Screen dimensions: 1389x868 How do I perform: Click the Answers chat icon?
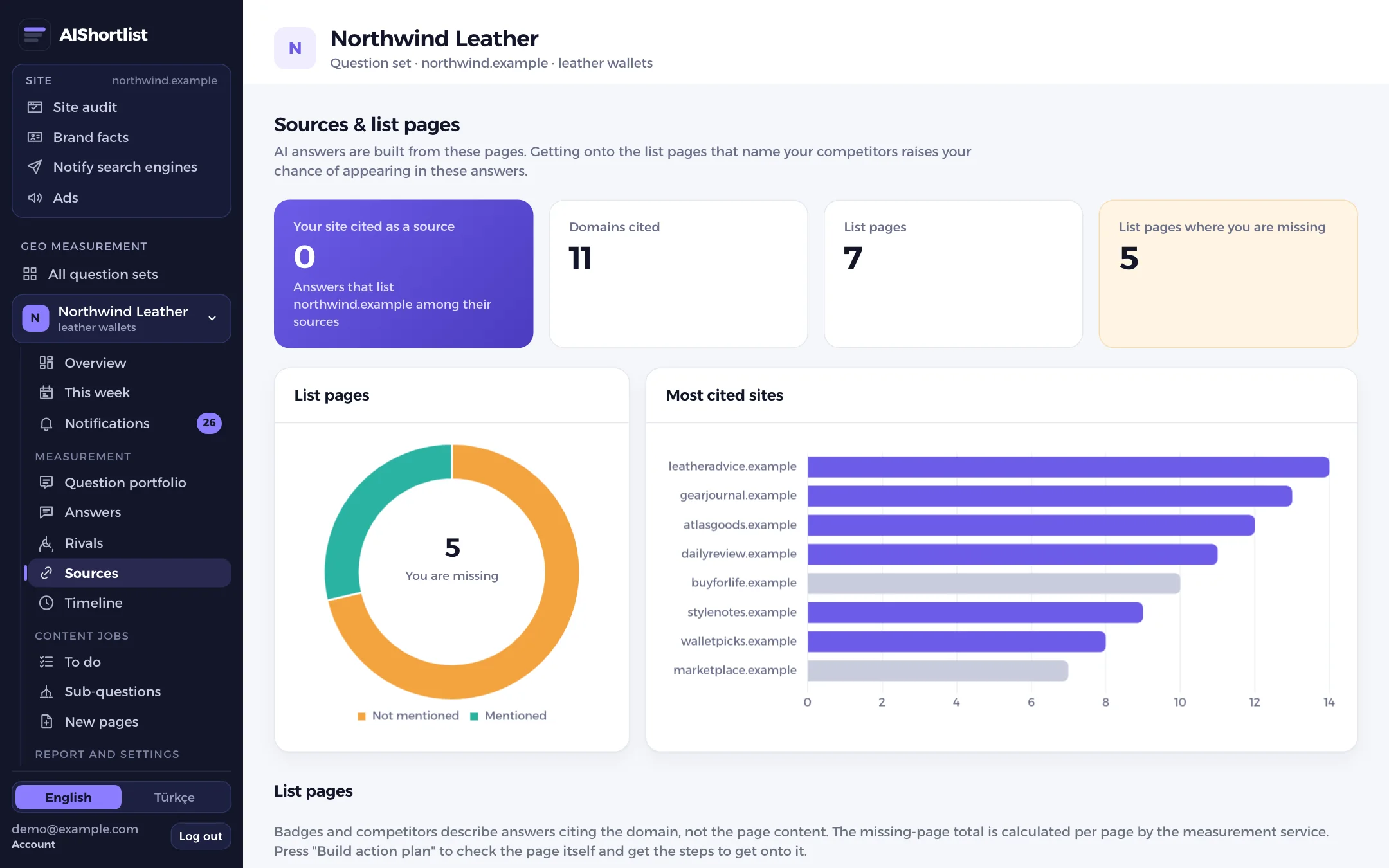[46, 512]
